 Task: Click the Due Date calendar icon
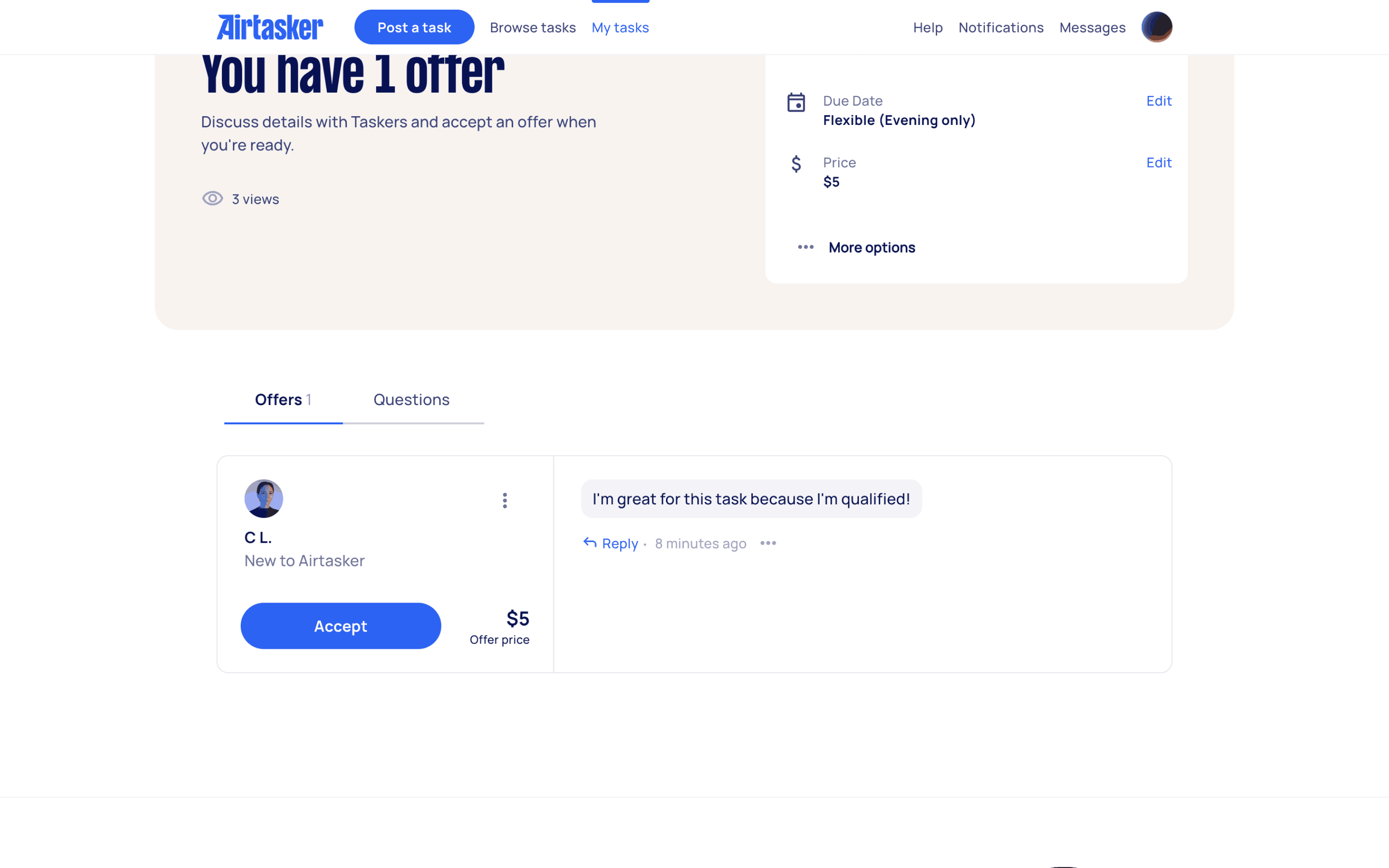796,103
